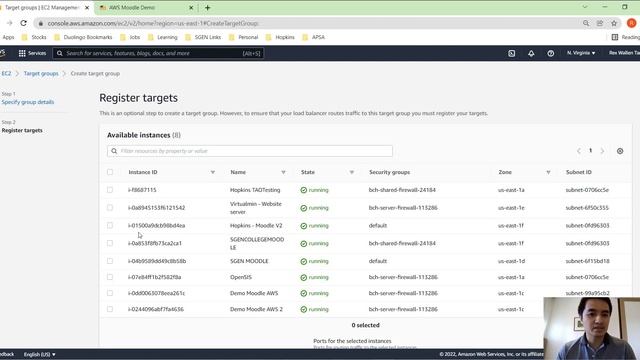Open Learning bookmark folder

tap(162, 37)
